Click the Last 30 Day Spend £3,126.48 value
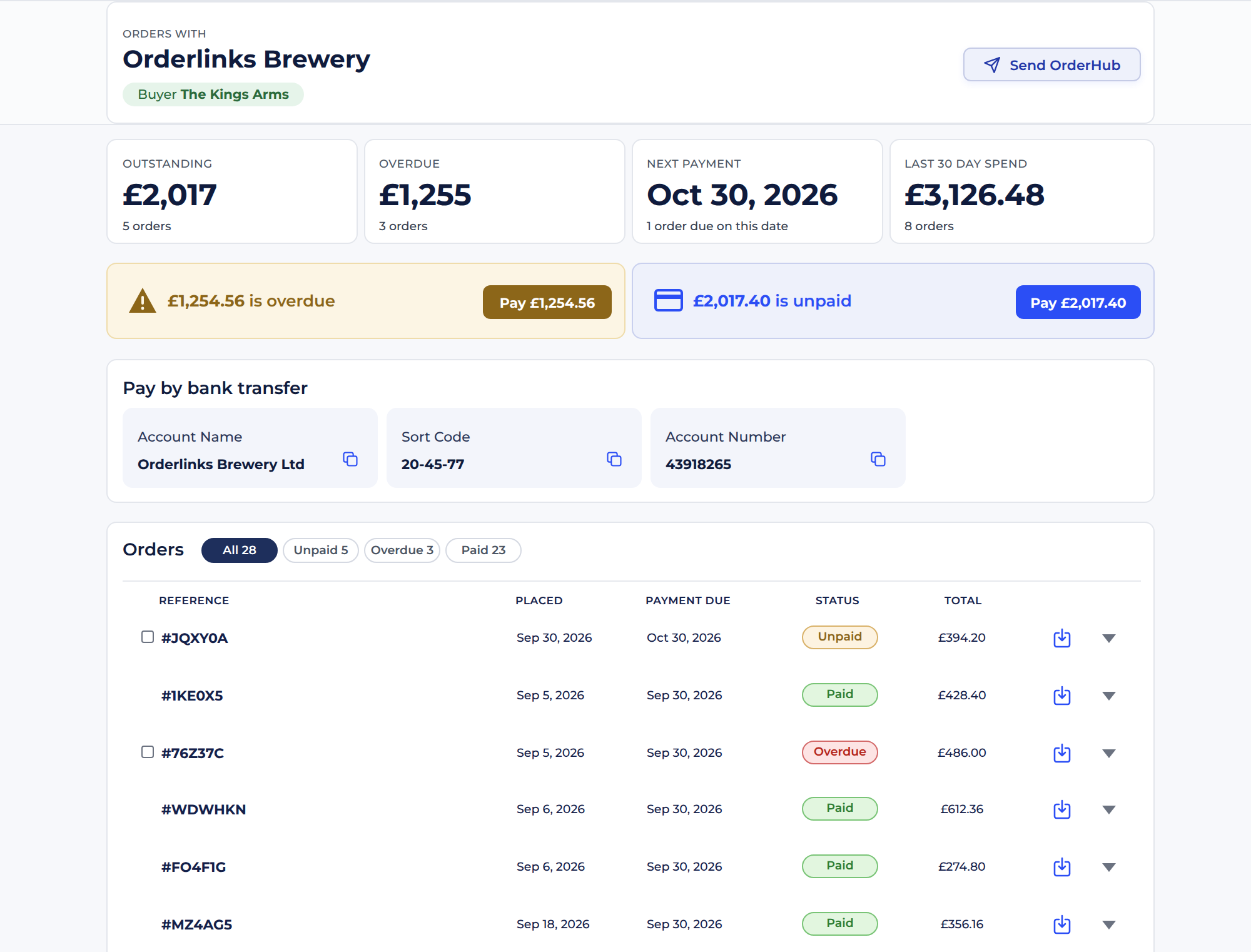This screenshot has width=1251, height=952. coord(975,195)
